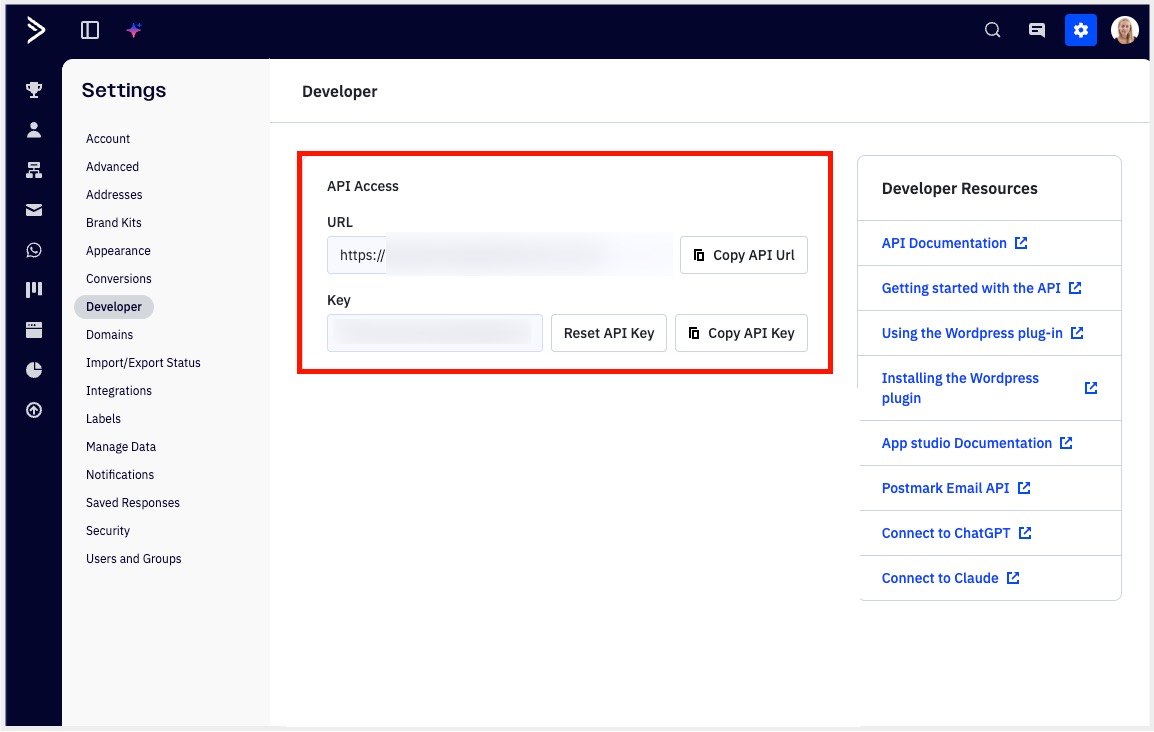Click the blue settings gear icon
Viewport: 1154px width, 732px height.
coord(1080,30)
